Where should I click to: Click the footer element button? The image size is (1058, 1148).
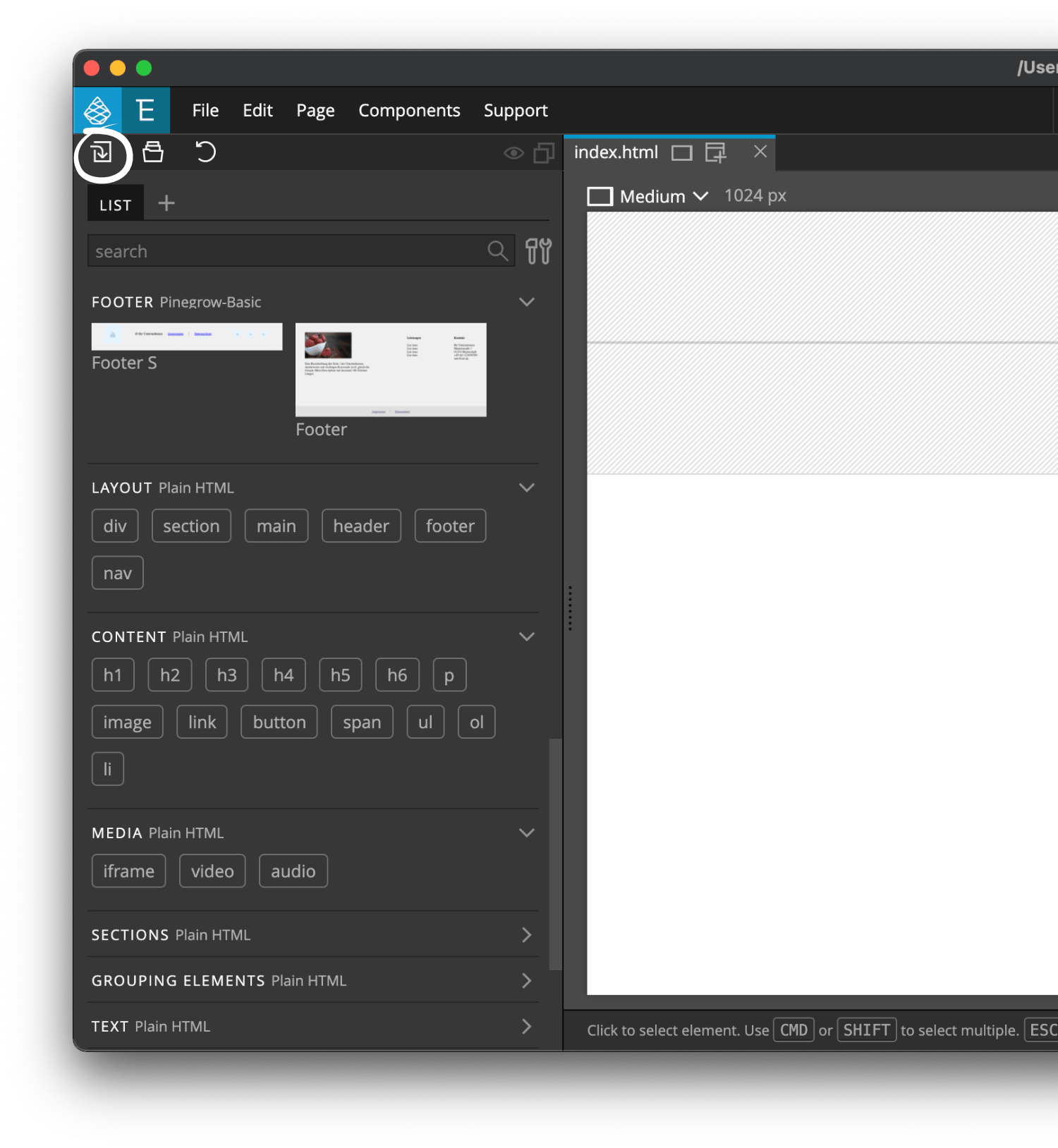(x=450, y=526)
